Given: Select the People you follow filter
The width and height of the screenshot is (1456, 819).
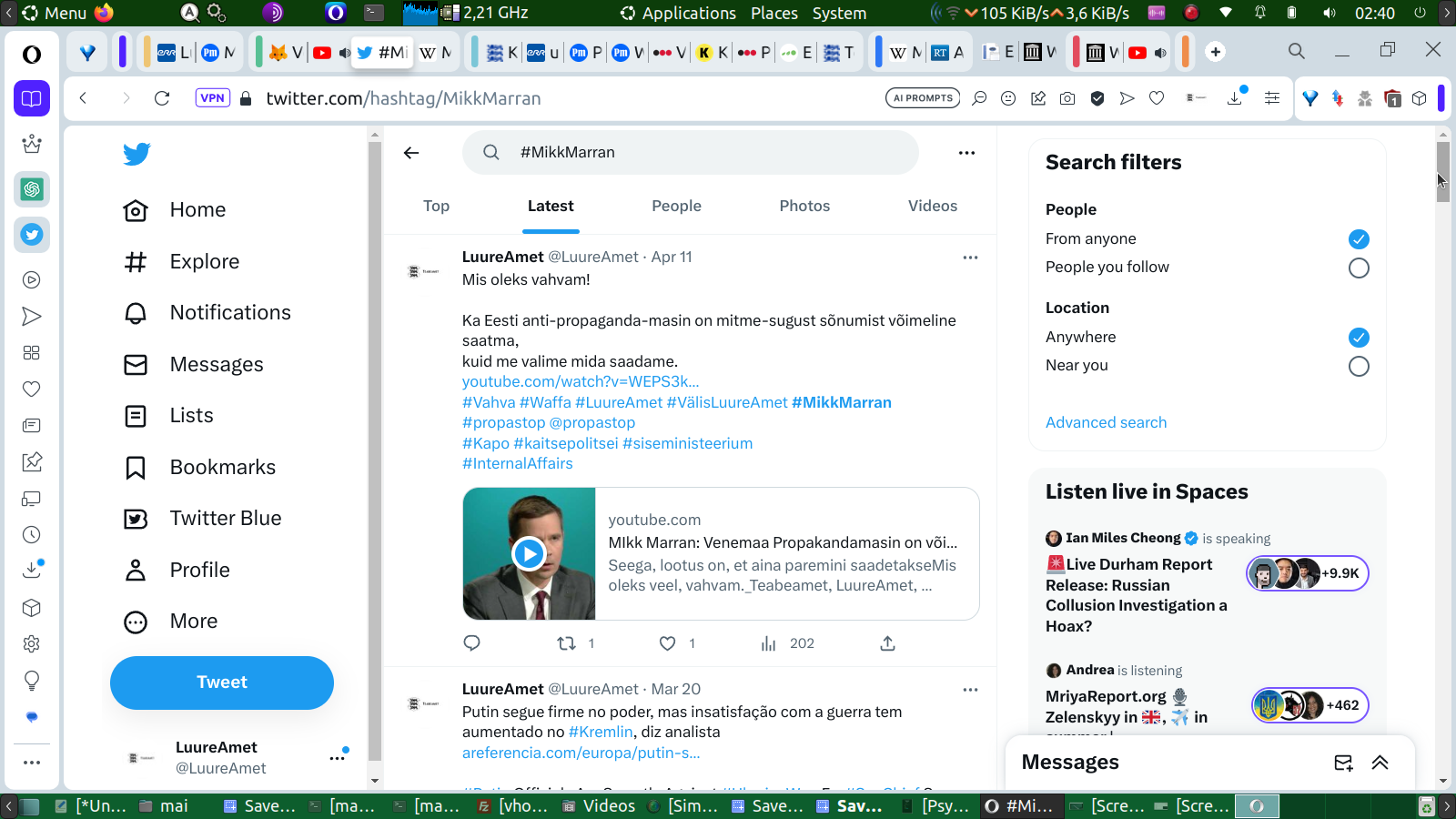Looking at the screenshot, I should tap(1359, 268).
